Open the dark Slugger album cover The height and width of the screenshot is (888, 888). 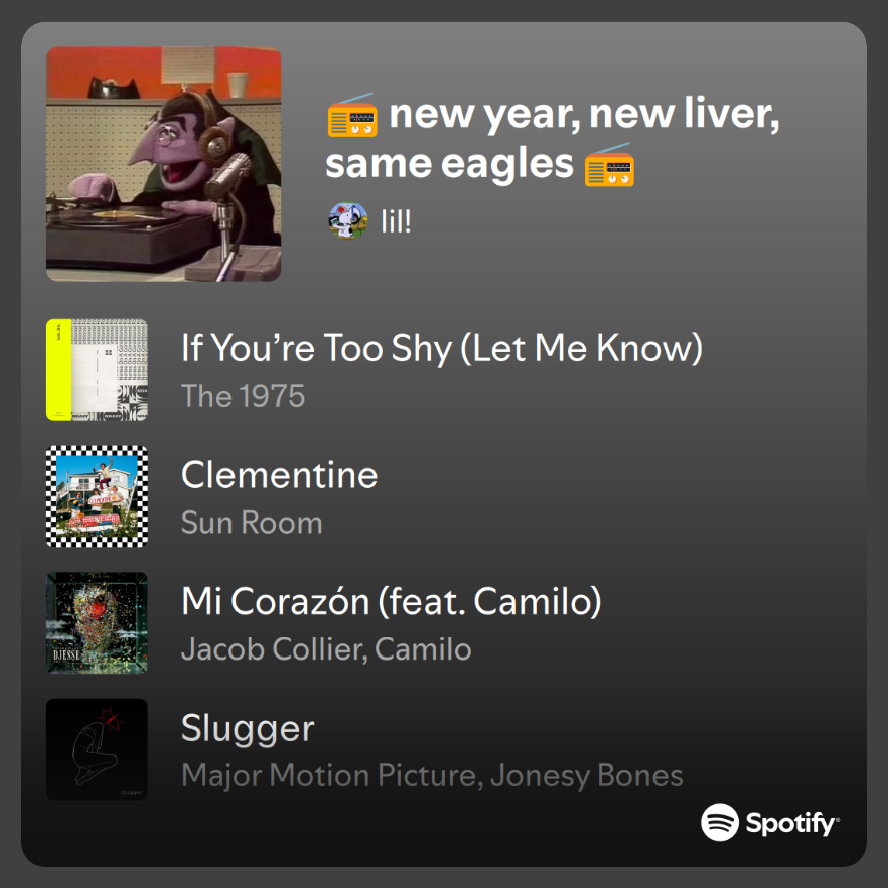coord(97,749)
